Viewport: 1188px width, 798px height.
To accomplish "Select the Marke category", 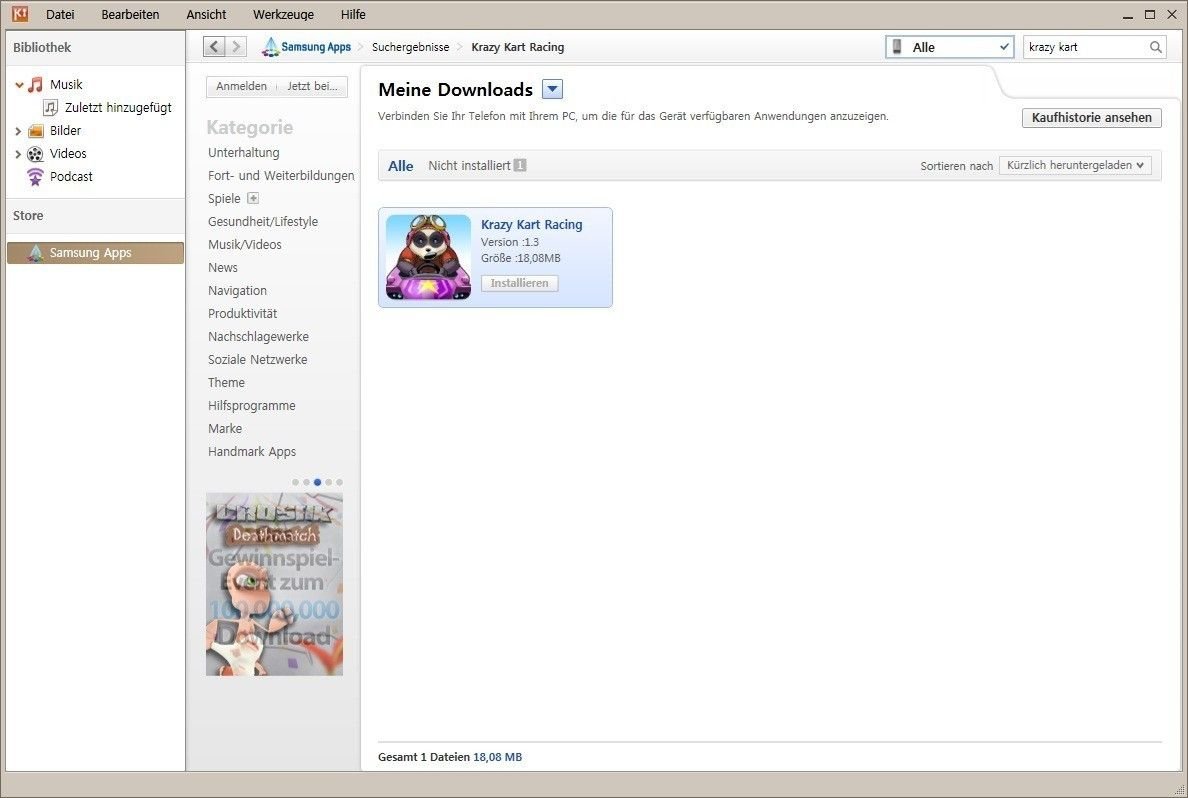I will 225,429.
